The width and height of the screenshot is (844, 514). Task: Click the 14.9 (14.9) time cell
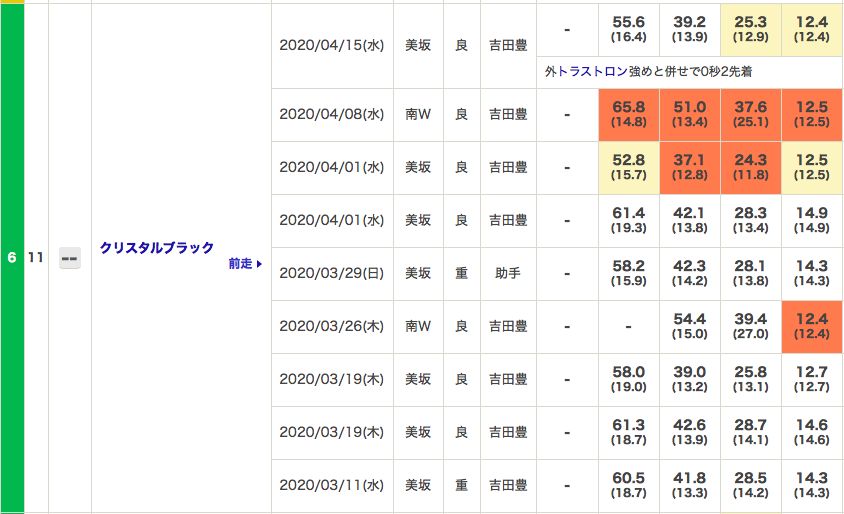pos(812,220)
